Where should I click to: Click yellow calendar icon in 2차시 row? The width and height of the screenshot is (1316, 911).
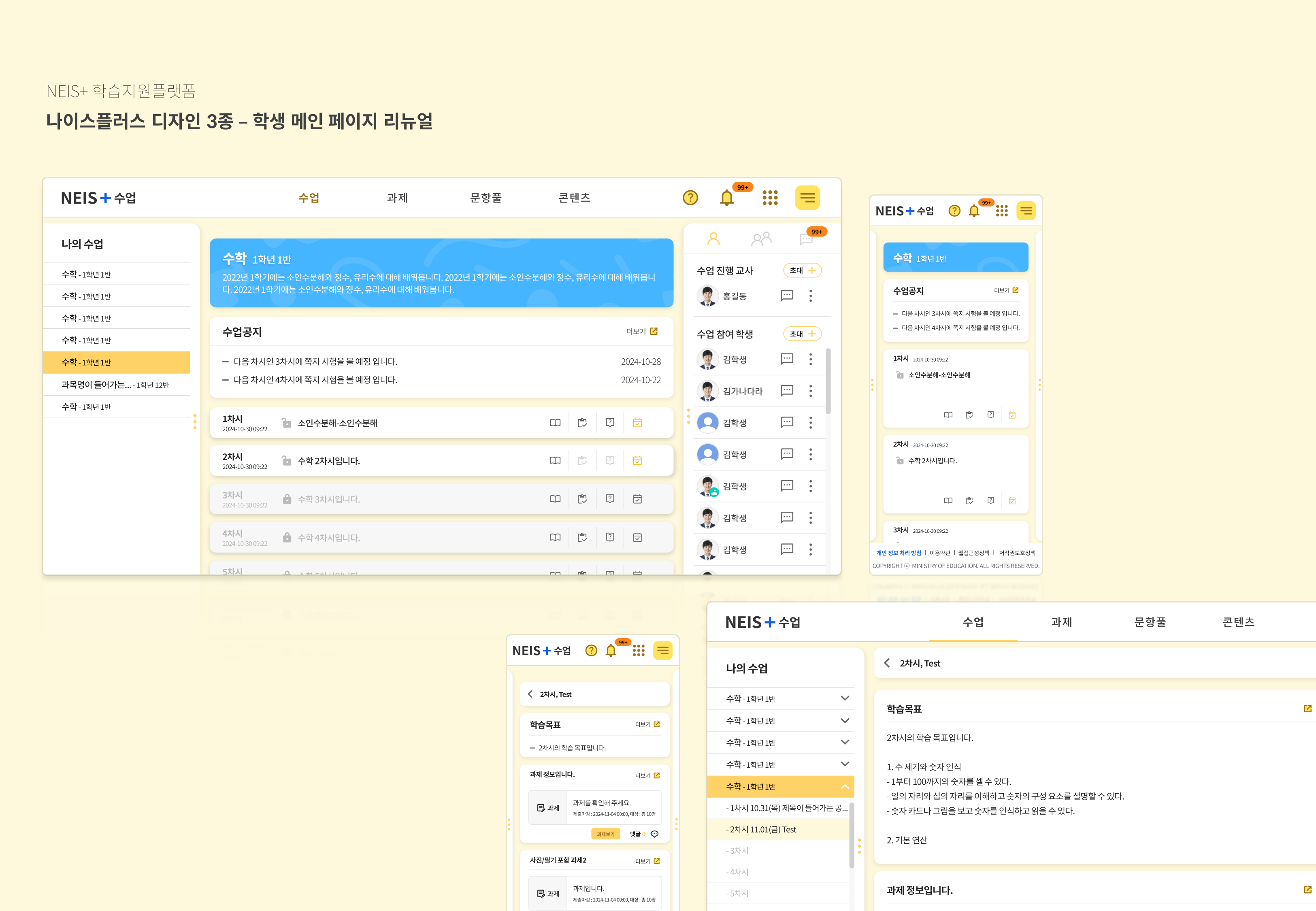coord(637,461)
